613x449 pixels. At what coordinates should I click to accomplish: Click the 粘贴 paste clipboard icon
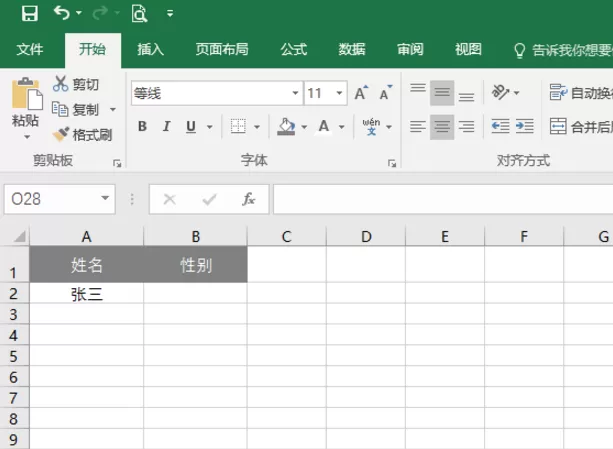click(x=27, y=93)
